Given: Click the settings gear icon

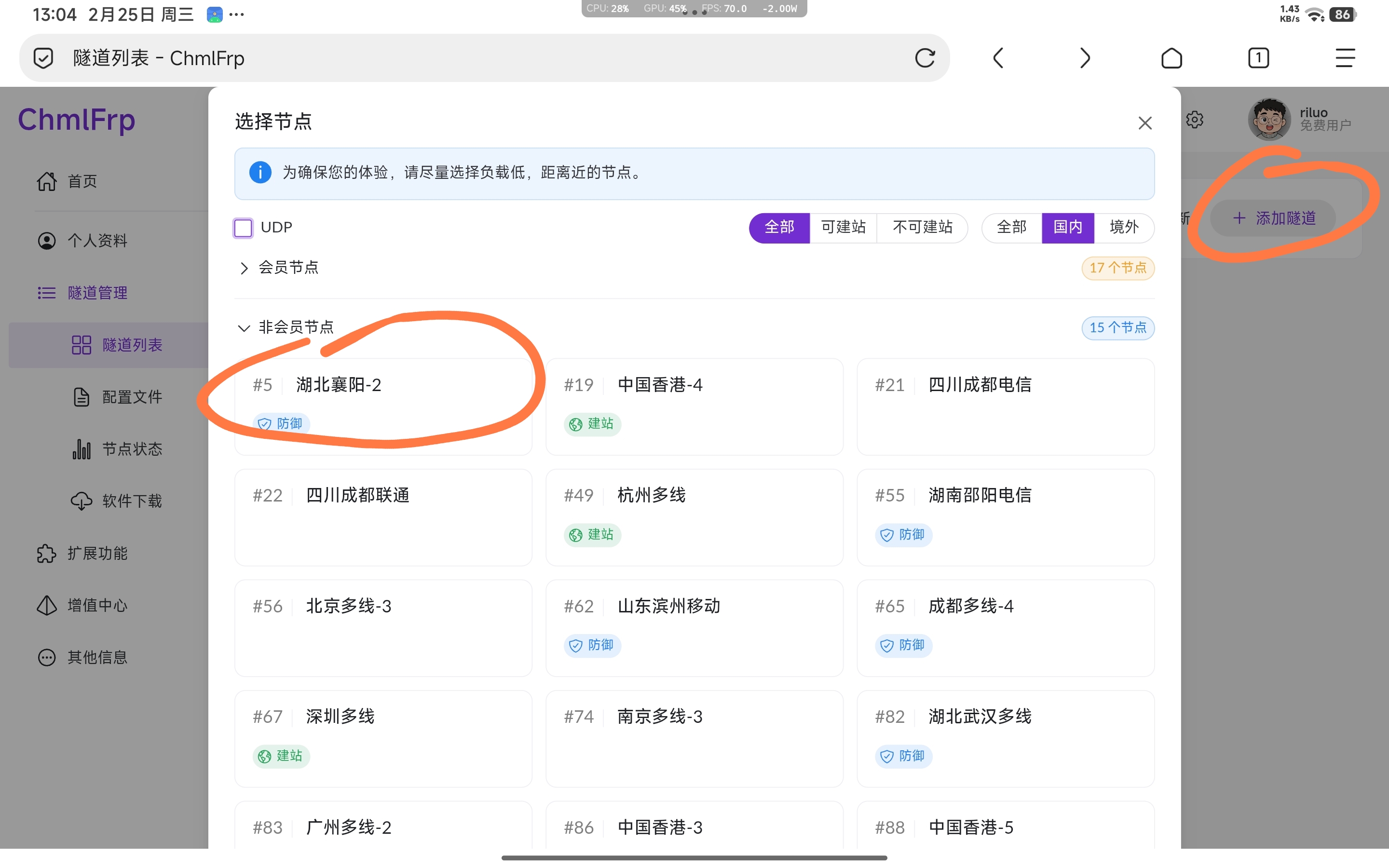Looking at the screenshot, I should (x=1195, y=120).
